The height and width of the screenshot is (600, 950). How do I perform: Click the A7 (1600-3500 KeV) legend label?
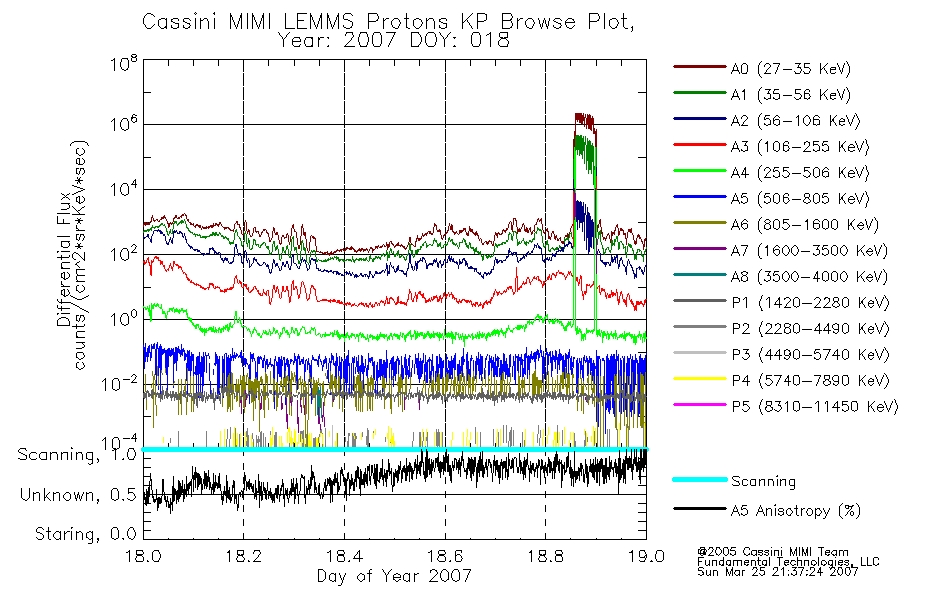point(809,251)
